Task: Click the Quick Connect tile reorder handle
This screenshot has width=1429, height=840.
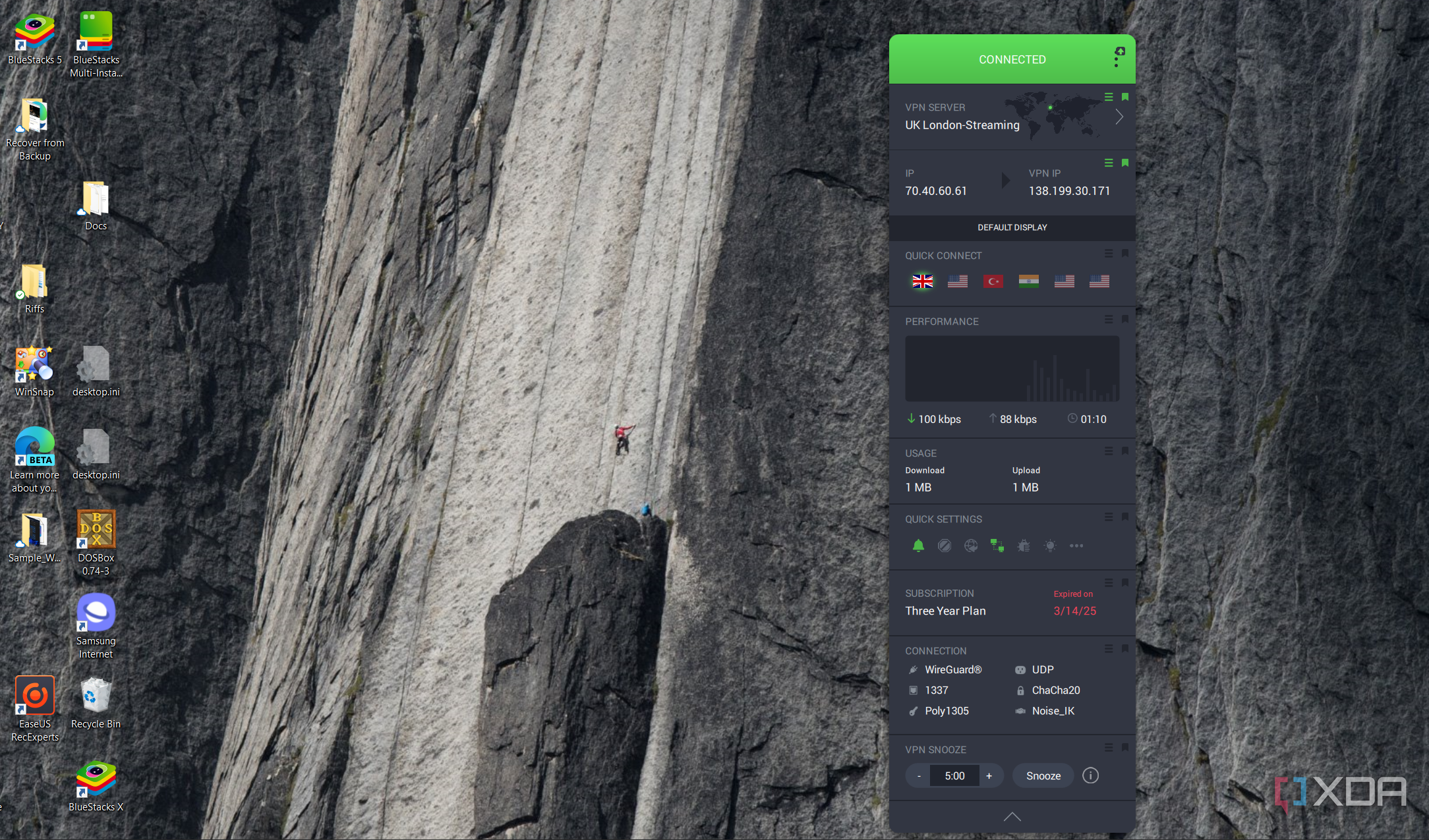Action: [x=1109, y=254]
